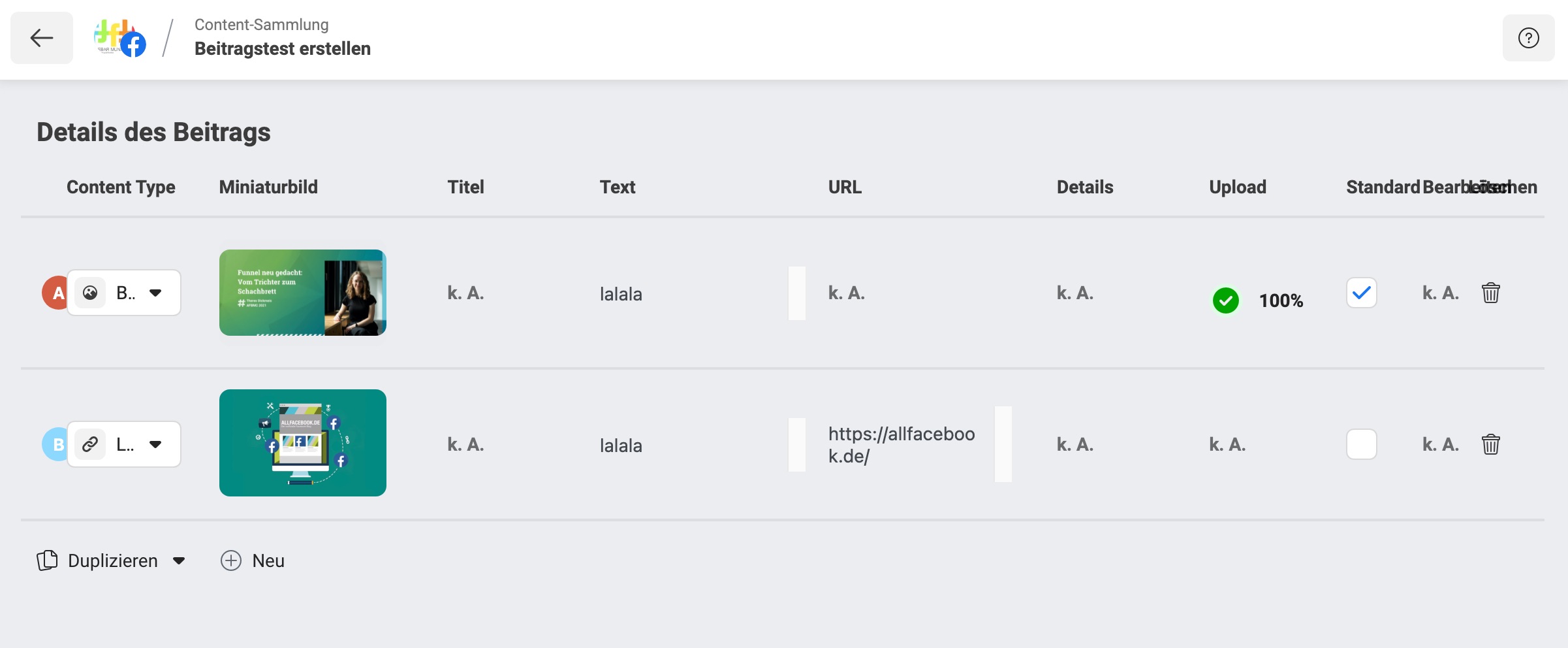Click the Duplizieren button
Viewport: 1568px width, 648px height.
tap(97, 560)
